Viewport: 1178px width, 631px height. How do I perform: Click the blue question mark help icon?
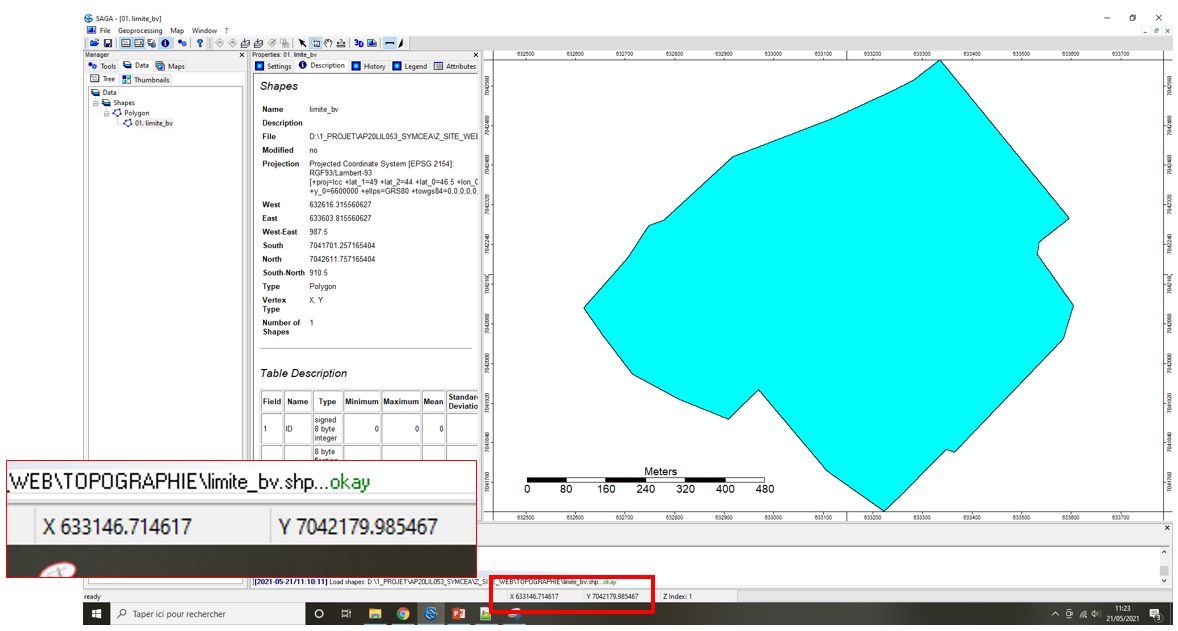pos(199,43)
